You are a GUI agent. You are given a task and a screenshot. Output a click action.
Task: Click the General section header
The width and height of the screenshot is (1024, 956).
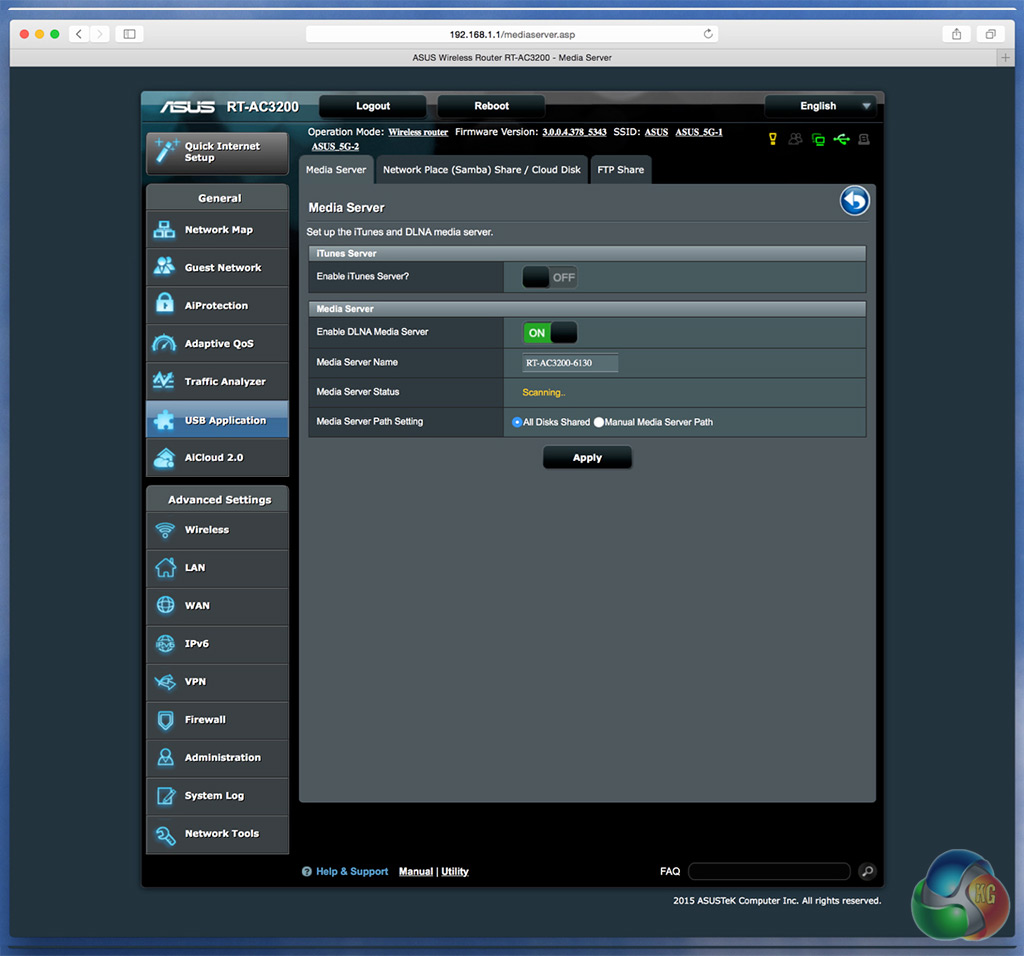tap(217, 198)
